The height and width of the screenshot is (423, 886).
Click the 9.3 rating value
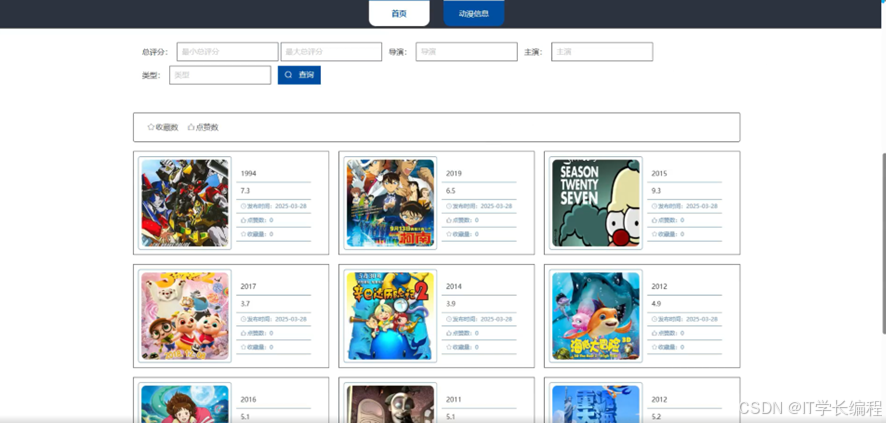click(x=656, y=191)
